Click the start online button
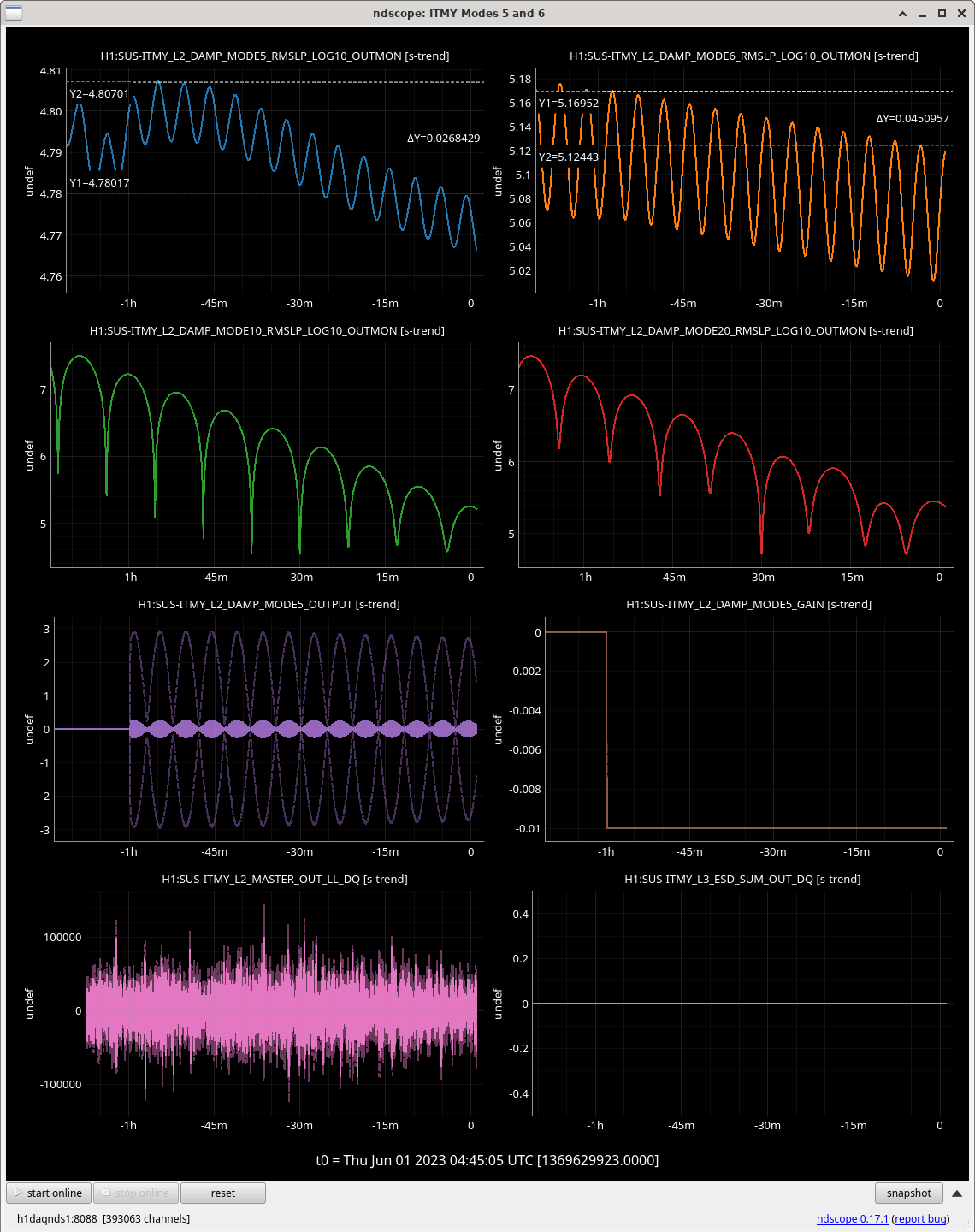The height and width of the screenshot is (1232, 975). click(49, 1193)
